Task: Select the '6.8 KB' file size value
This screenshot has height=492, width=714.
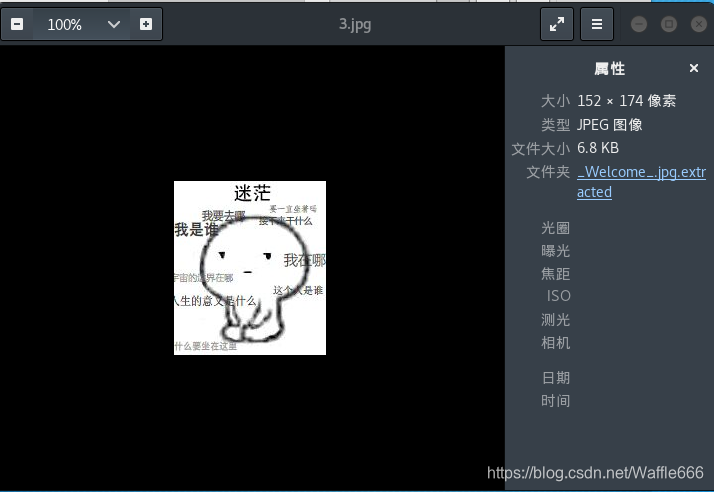Action: point(598,148)
